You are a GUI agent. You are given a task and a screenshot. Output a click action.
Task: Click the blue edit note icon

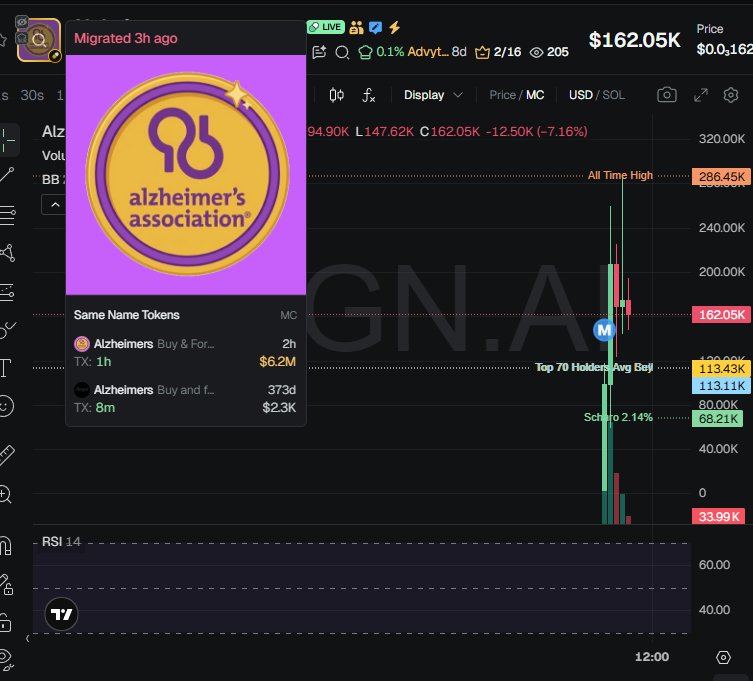(x=376, y=27)
